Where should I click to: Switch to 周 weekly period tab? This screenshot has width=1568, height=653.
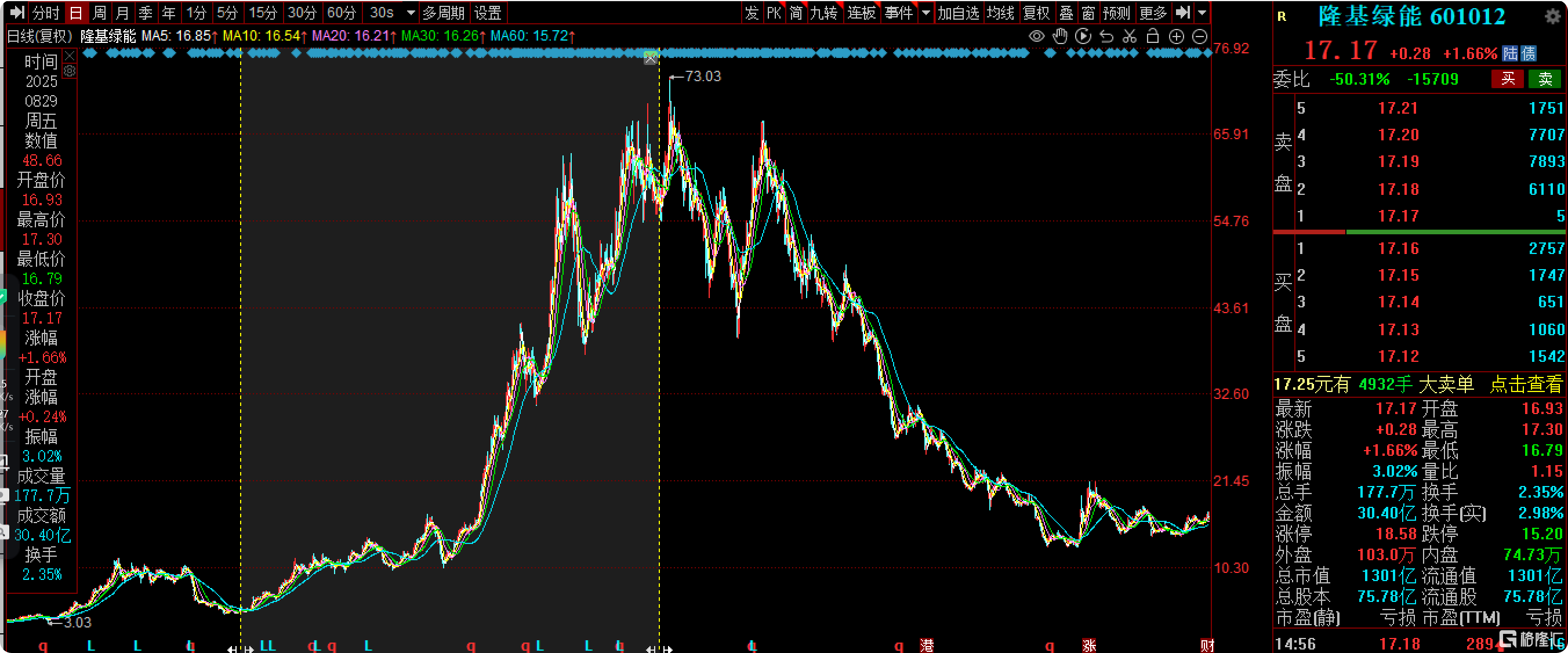tap(99, 13)
